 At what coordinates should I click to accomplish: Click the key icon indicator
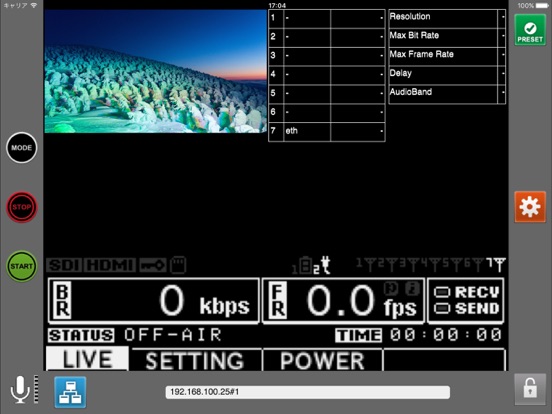point(152,265)
